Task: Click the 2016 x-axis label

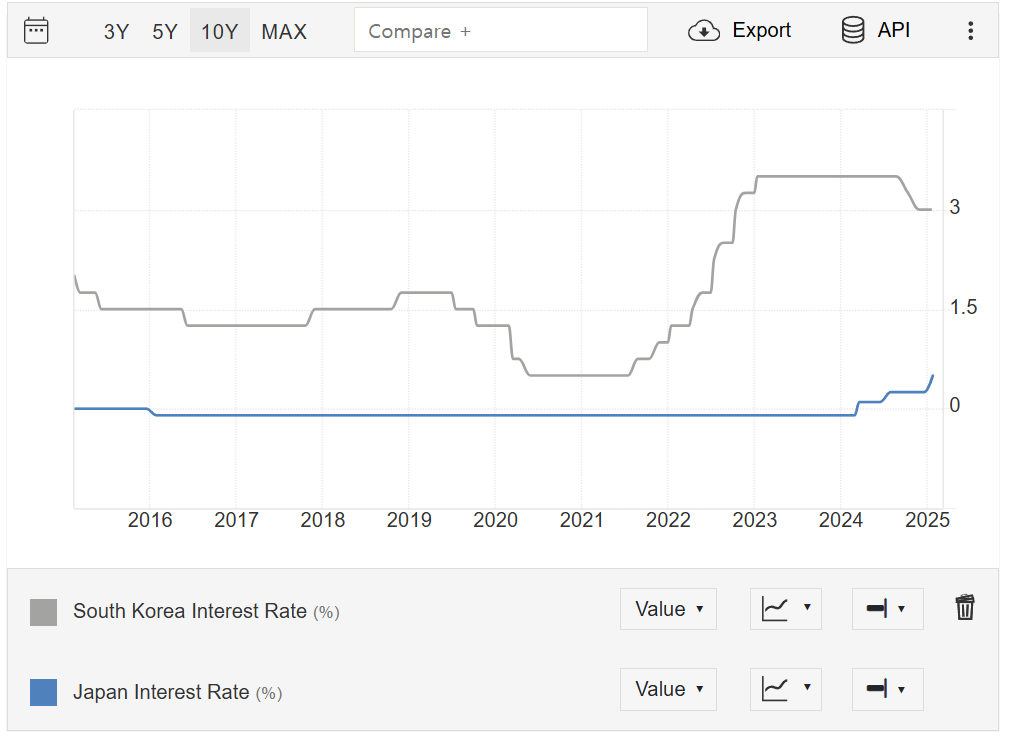Action: point(150,520)
